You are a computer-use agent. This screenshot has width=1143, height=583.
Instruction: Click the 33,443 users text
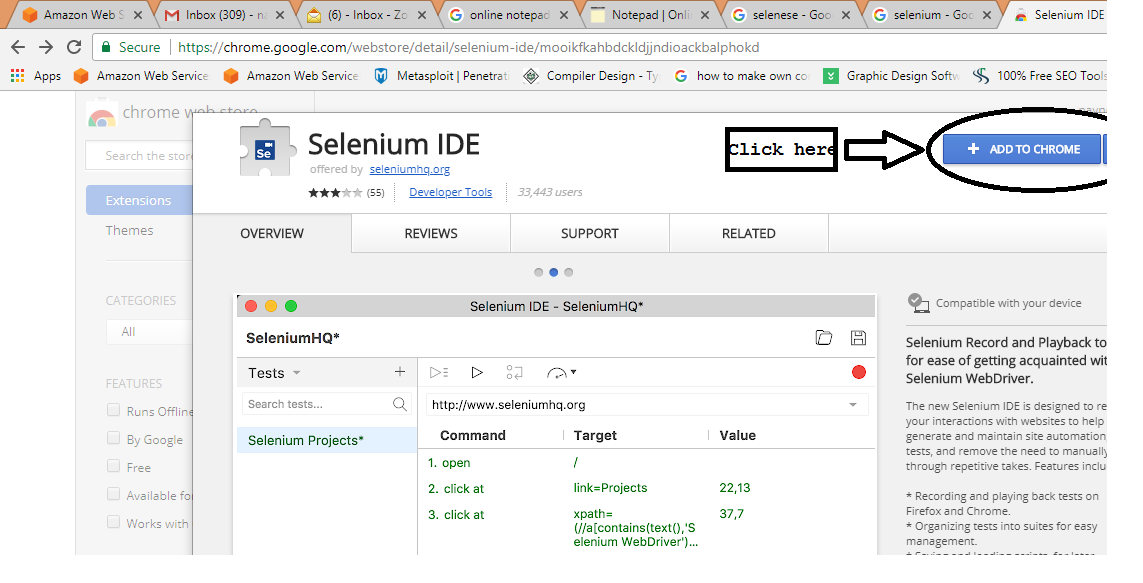click(550, 192)
